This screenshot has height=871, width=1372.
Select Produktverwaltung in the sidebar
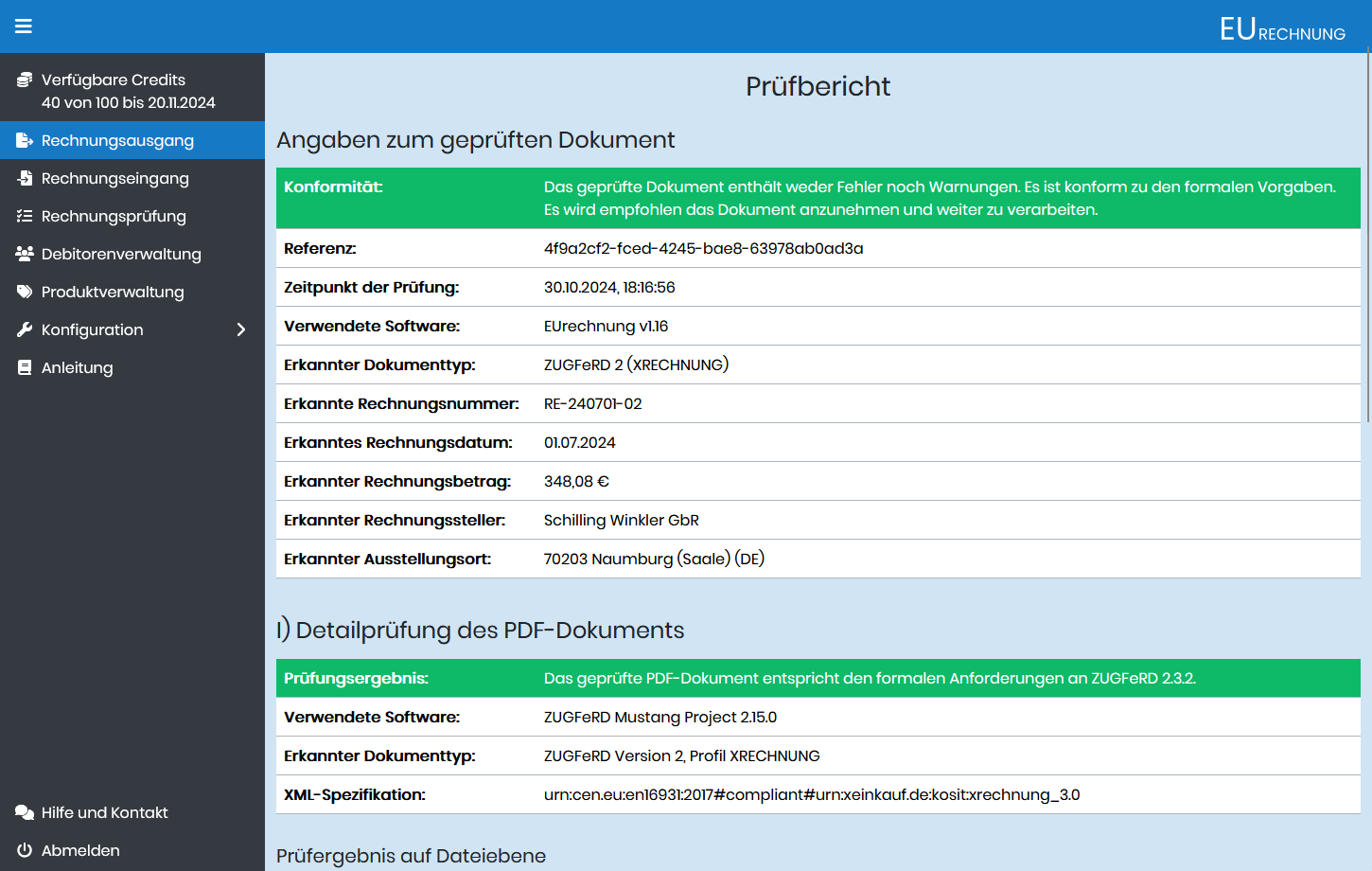click(x=132, y=292)
